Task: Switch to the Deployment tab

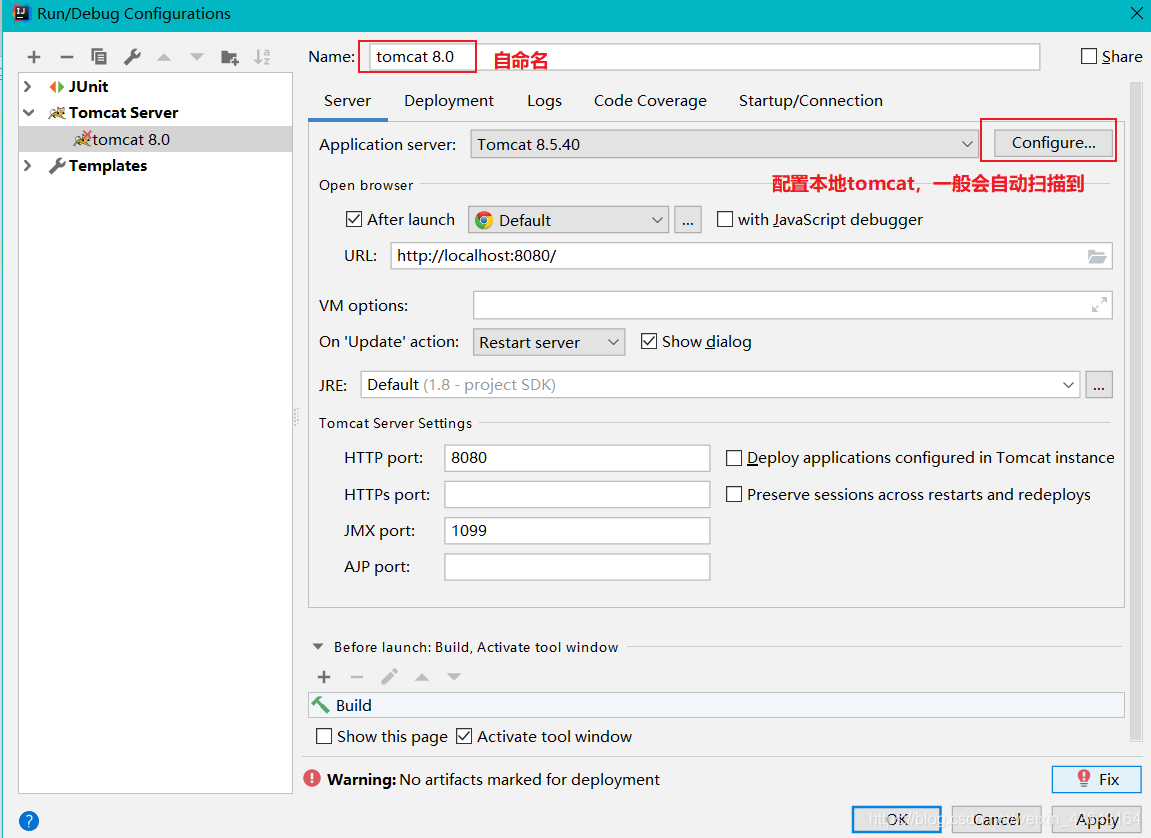Action: pyautogui.click(x=449, y=101)
